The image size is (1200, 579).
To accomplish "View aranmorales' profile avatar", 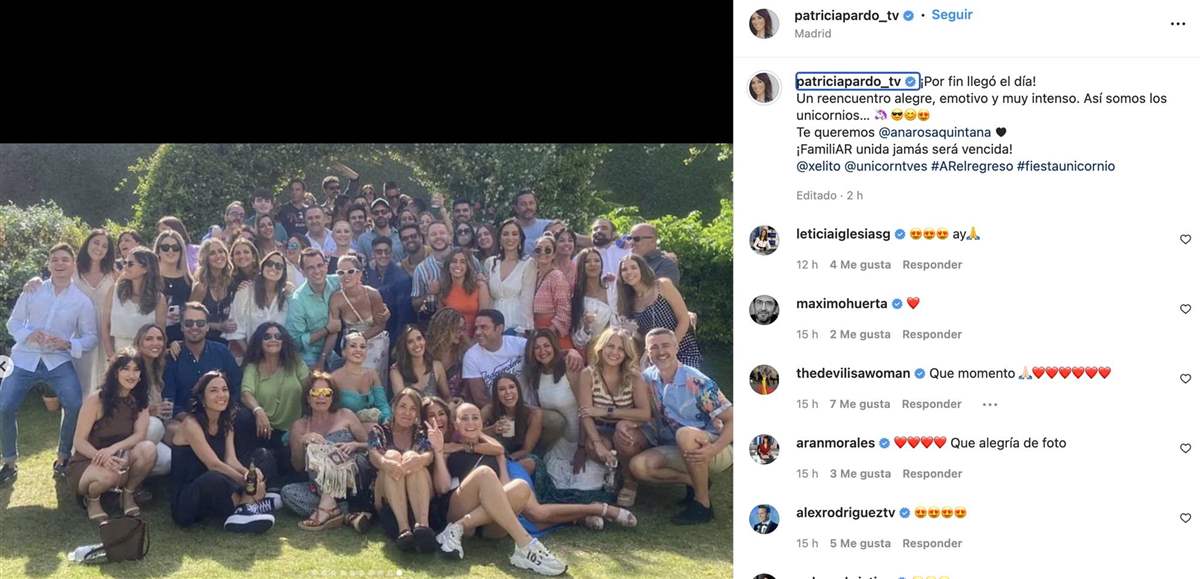I will (x=764, y=449).
